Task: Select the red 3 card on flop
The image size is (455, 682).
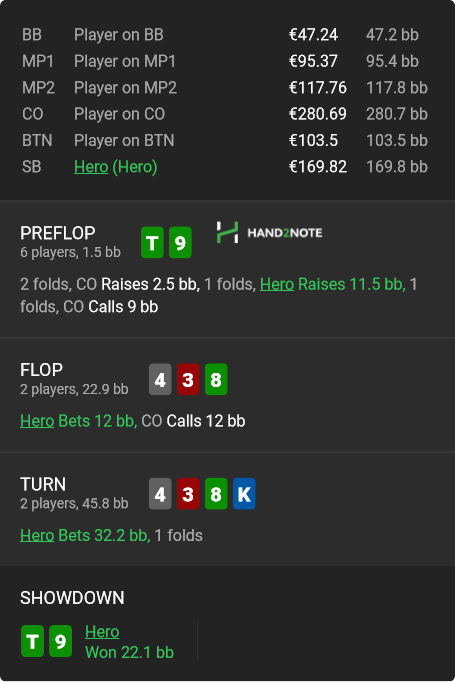Action: pos(188,379)
